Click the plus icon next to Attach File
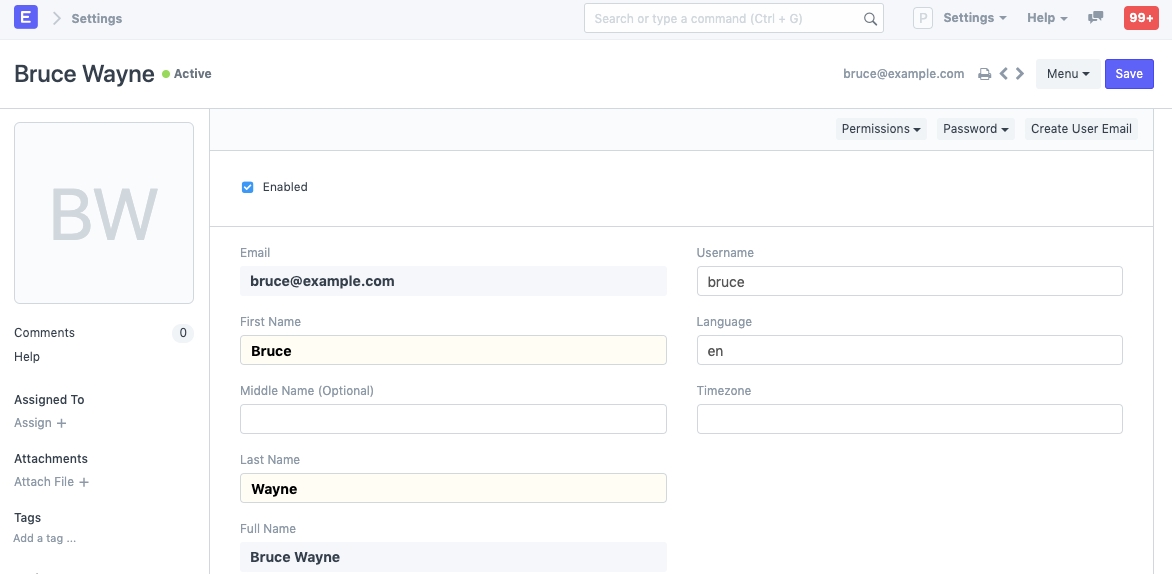This screenshot has height=574, width=1172. click(84, 483)
